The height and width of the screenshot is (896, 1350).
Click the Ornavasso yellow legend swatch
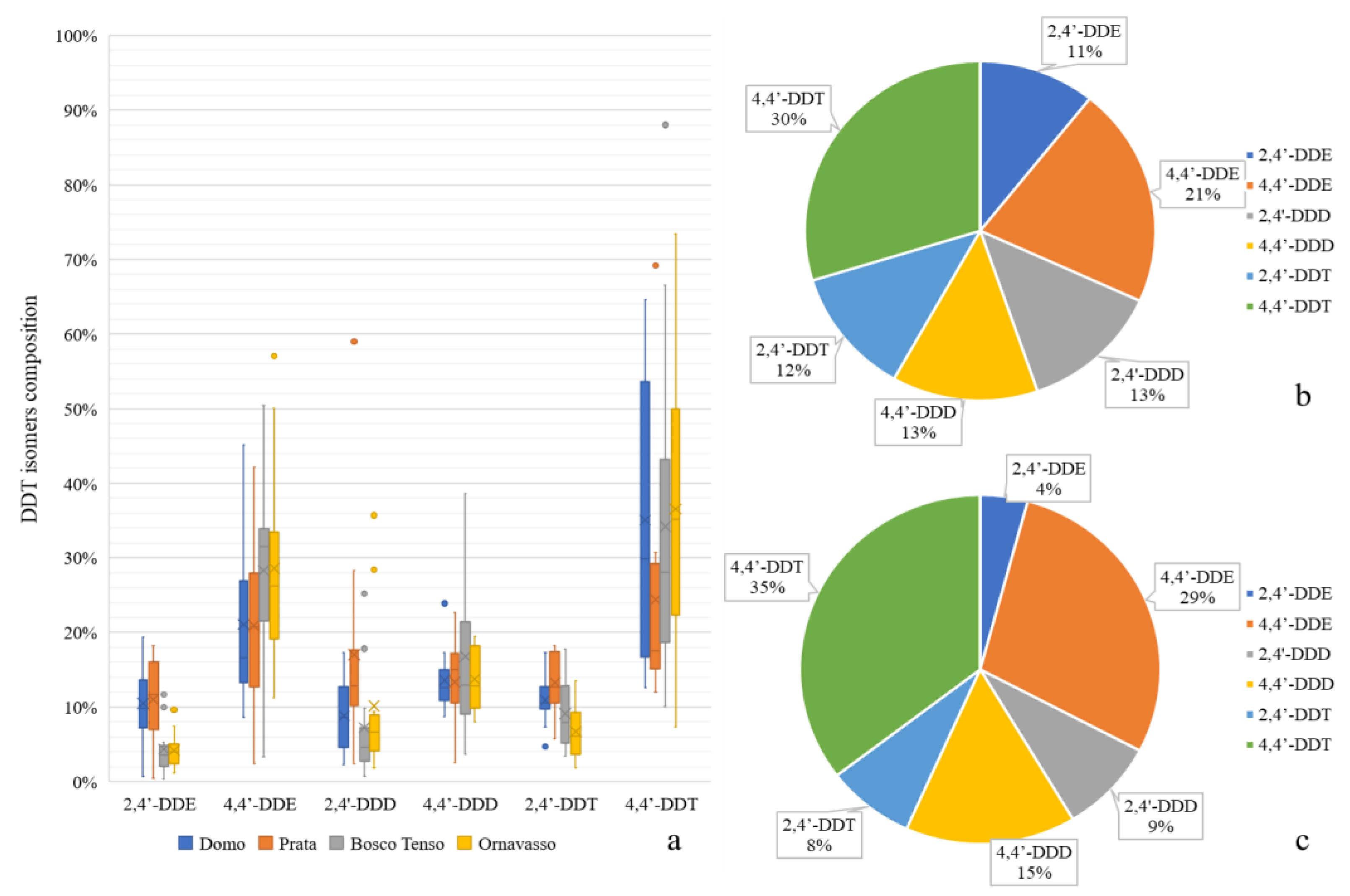[465, 843]
